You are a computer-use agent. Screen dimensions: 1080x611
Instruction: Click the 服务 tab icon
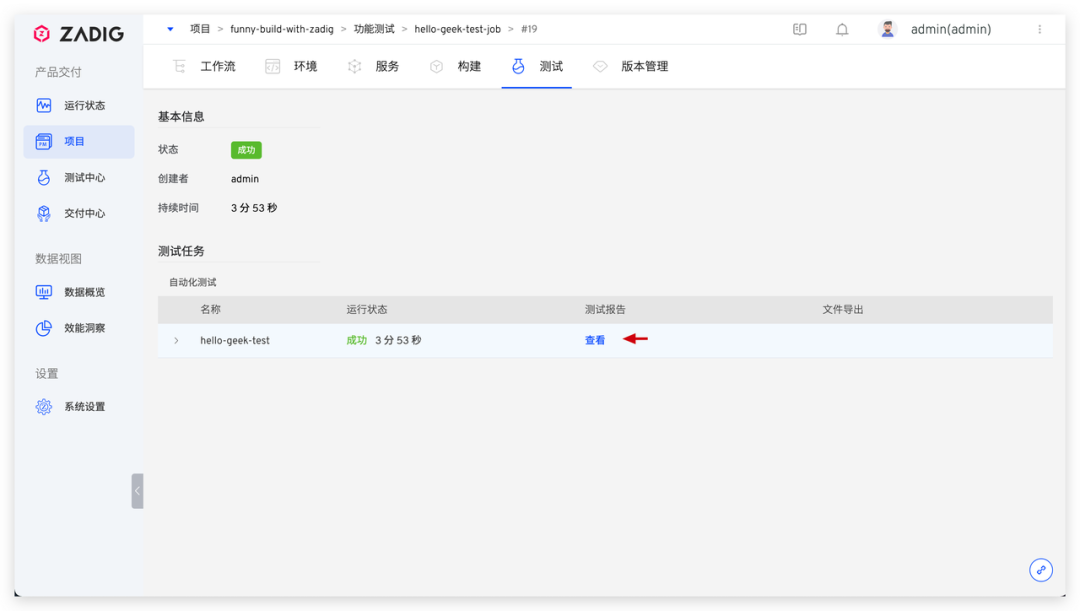[x=354, y=66]
